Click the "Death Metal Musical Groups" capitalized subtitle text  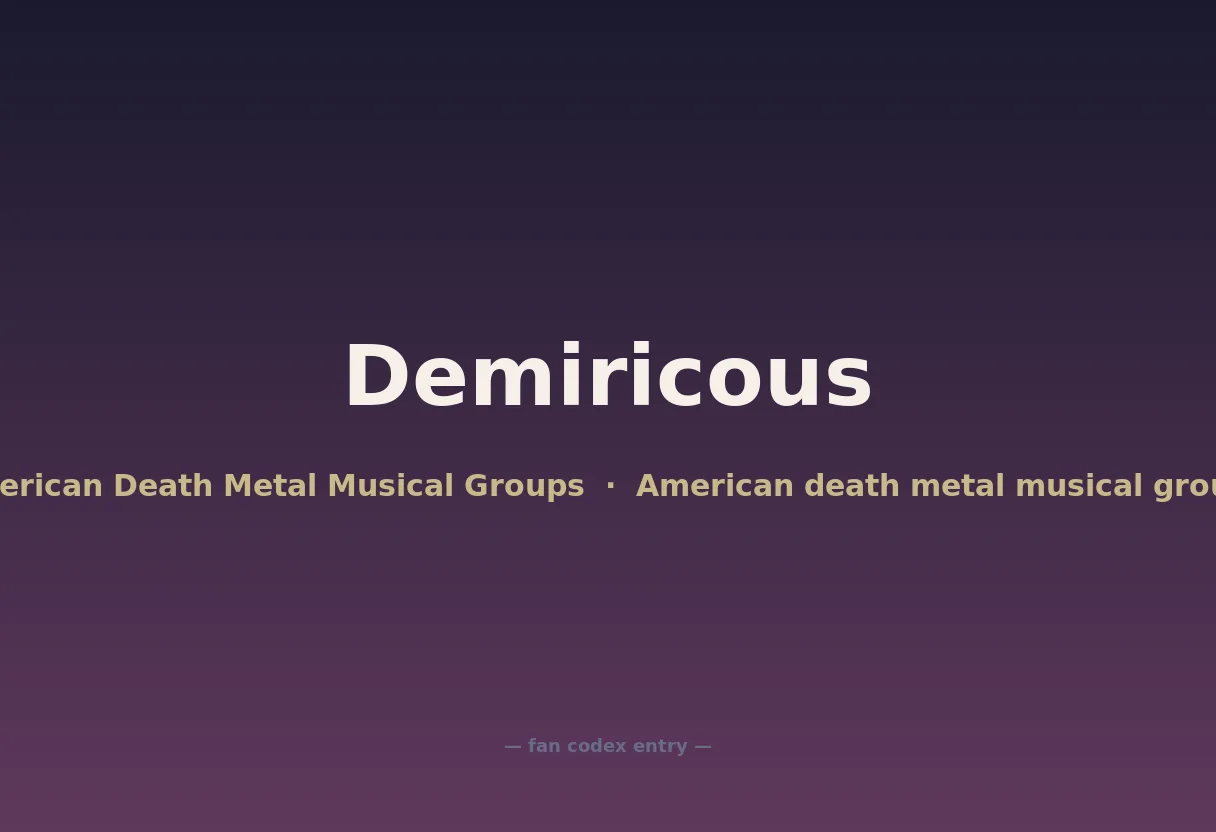(348, 486)
